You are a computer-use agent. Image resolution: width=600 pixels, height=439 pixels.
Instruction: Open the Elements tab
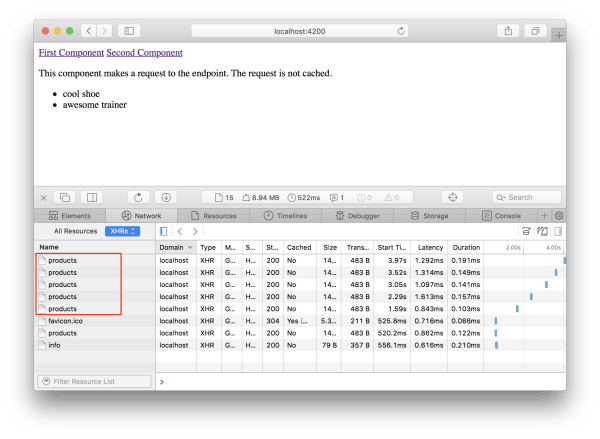tap(70, 216)
